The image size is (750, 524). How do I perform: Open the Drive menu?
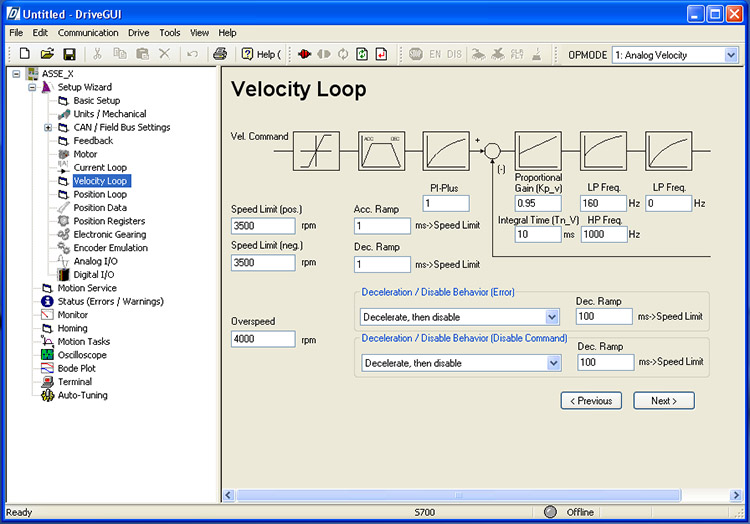click(x=139, y=33)
